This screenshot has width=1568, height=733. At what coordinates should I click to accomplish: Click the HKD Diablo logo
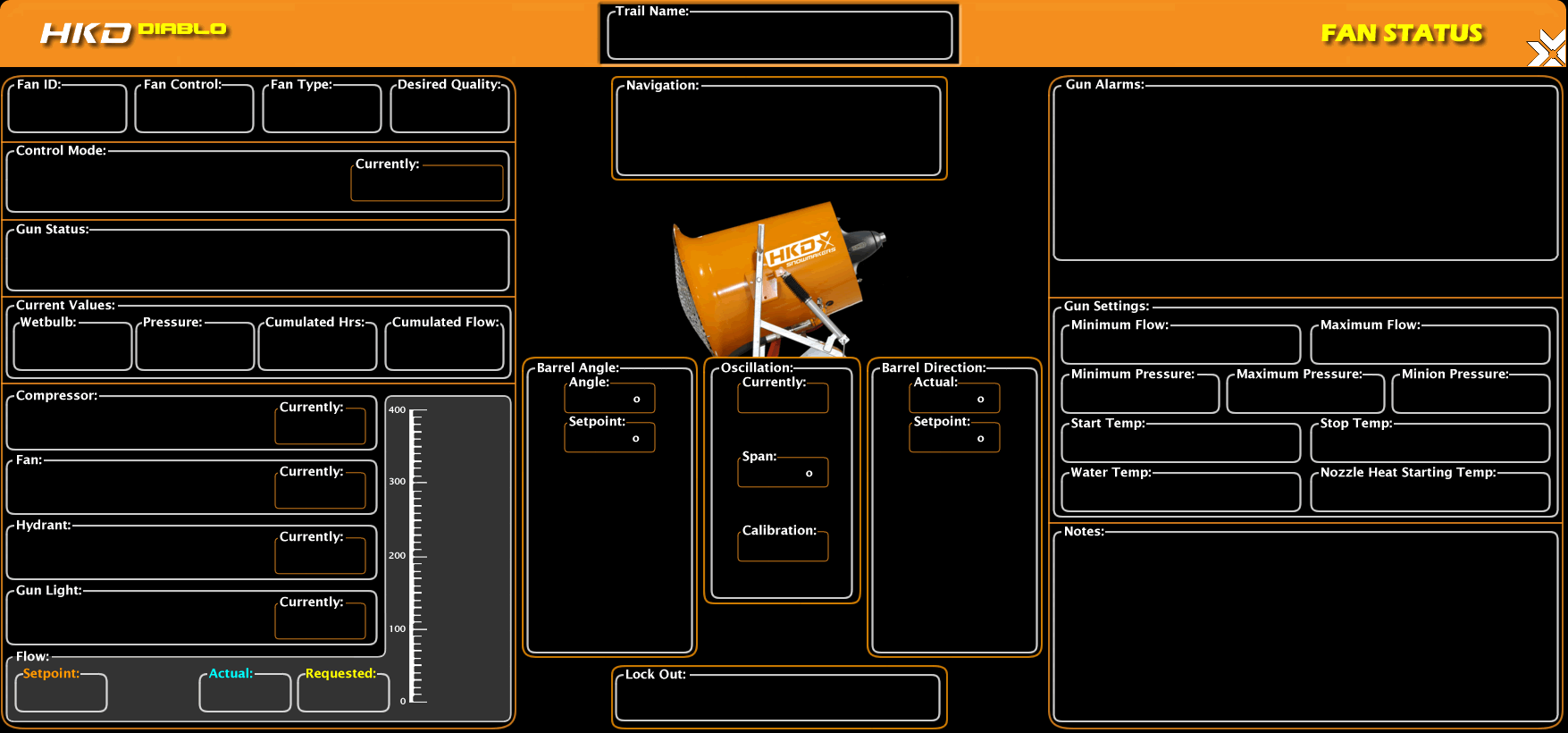coord(134,32)
